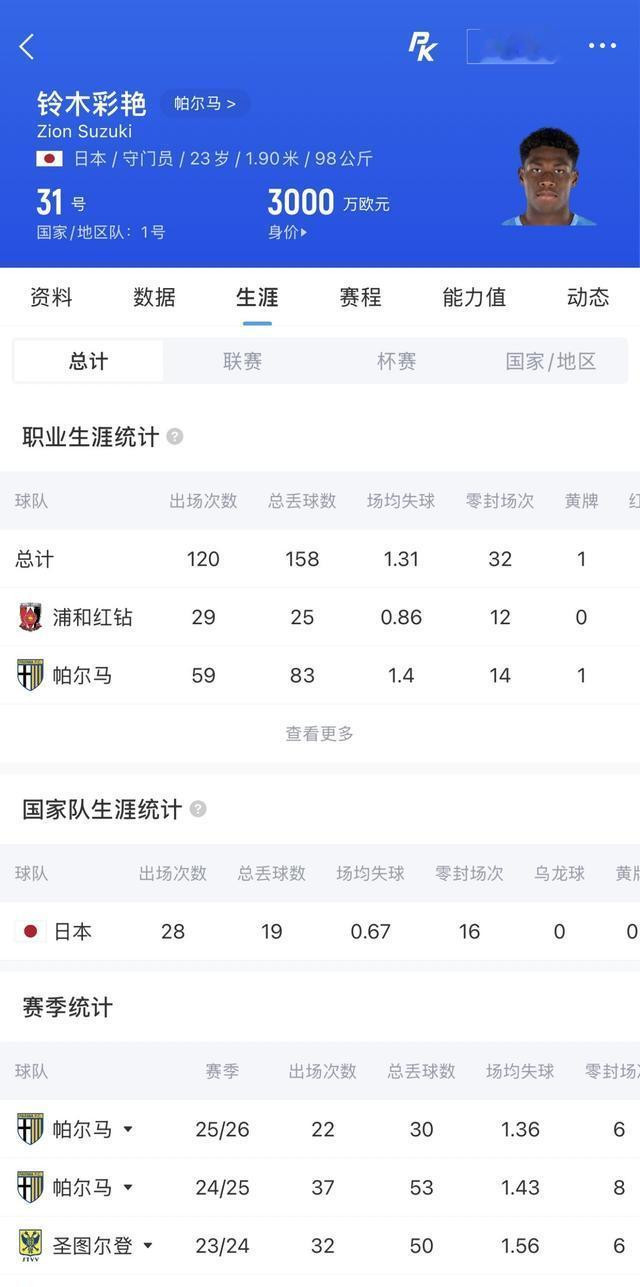
Task: Switch to the 数据 tab
Action: click(x=154, y=297)
